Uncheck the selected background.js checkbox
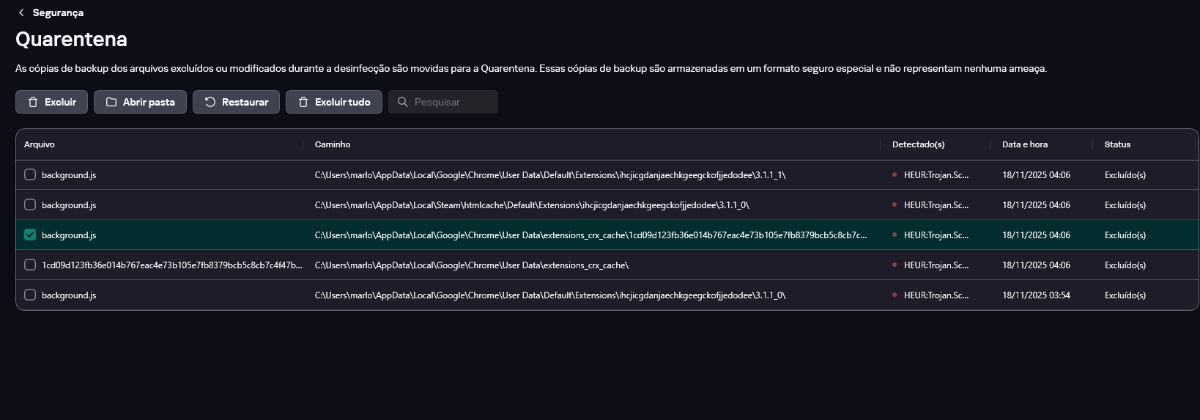The image size is (1200, 420). 30,235
